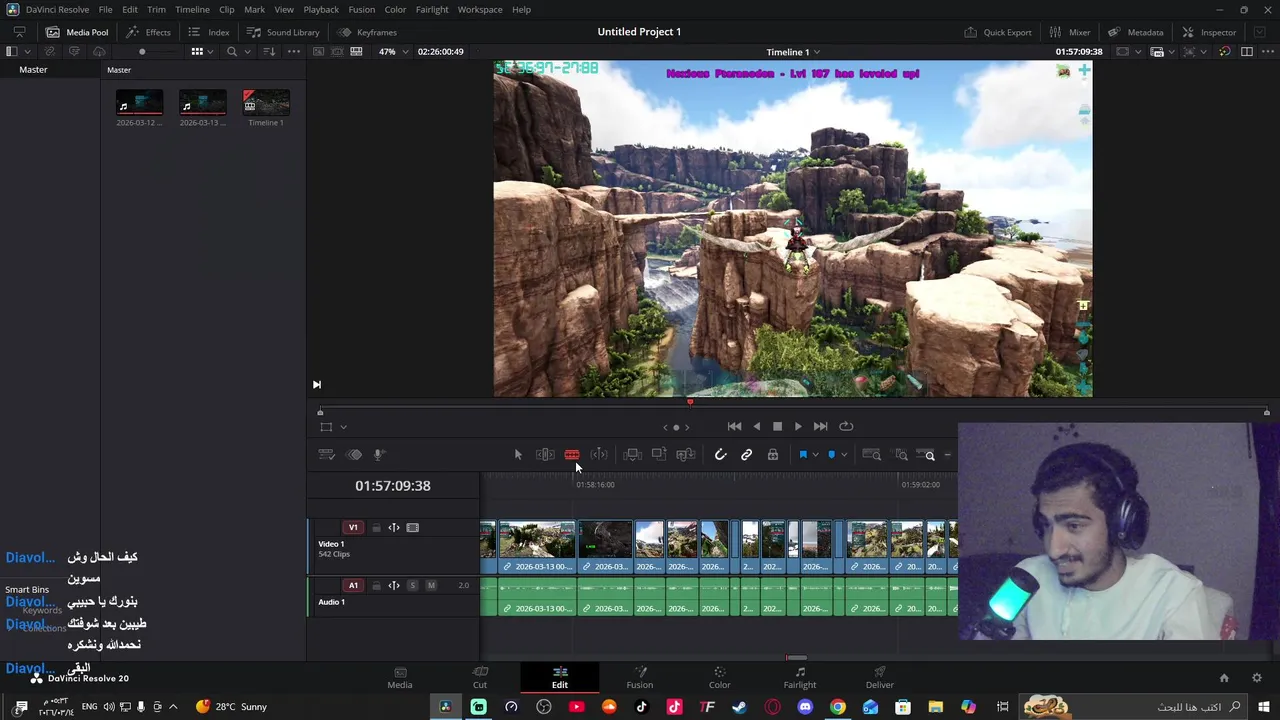Stop playback in viewer
This screenshot has height=720, width=1280.
tap(777, 426)
